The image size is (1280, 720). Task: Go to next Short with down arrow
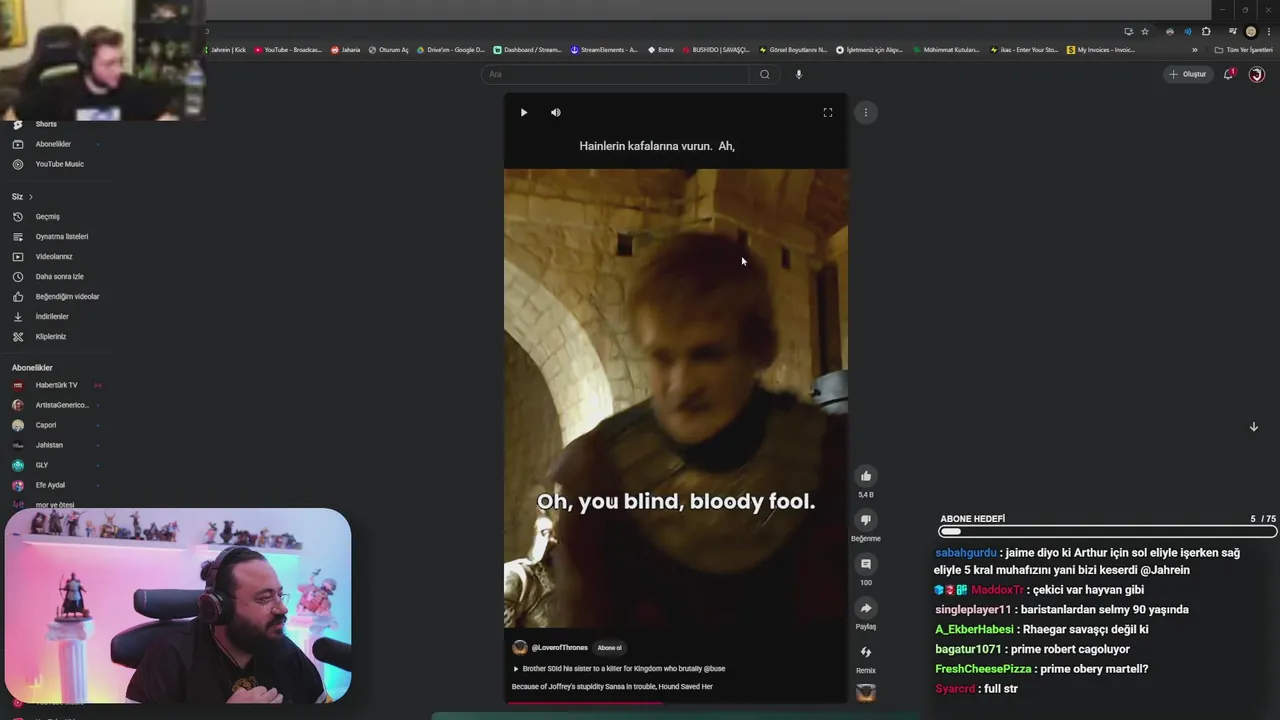click(1253, 427)
